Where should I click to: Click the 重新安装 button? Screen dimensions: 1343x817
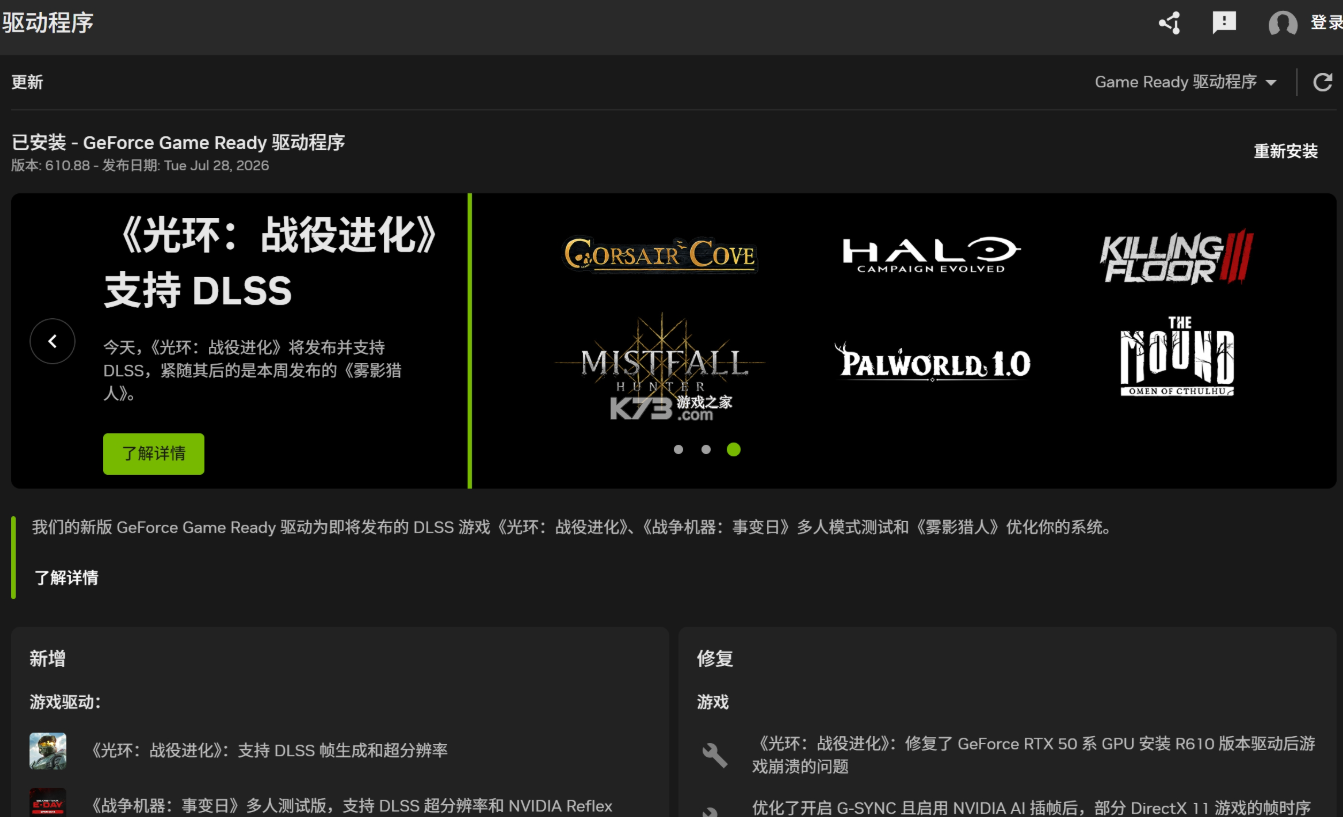[1286, 151]
